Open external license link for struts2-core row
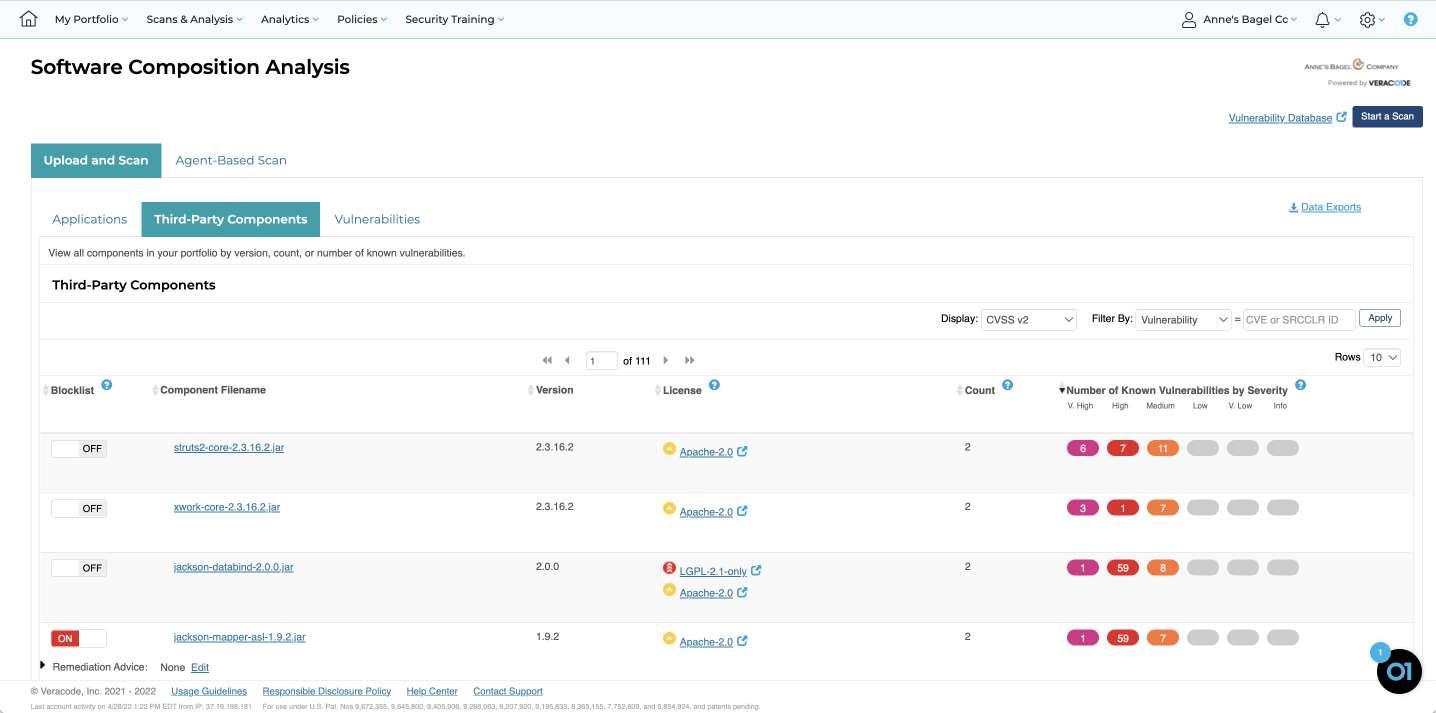This screenshot has height=713, width=1436. [742, 451]
